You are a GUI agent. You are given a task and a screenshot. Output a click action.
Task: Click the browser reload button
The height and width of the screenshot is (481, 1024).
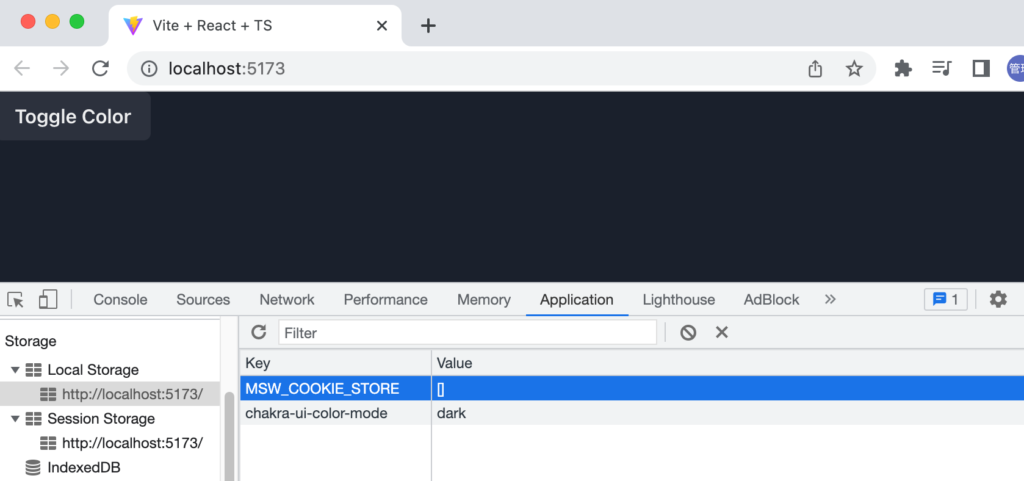click(100, 68)
